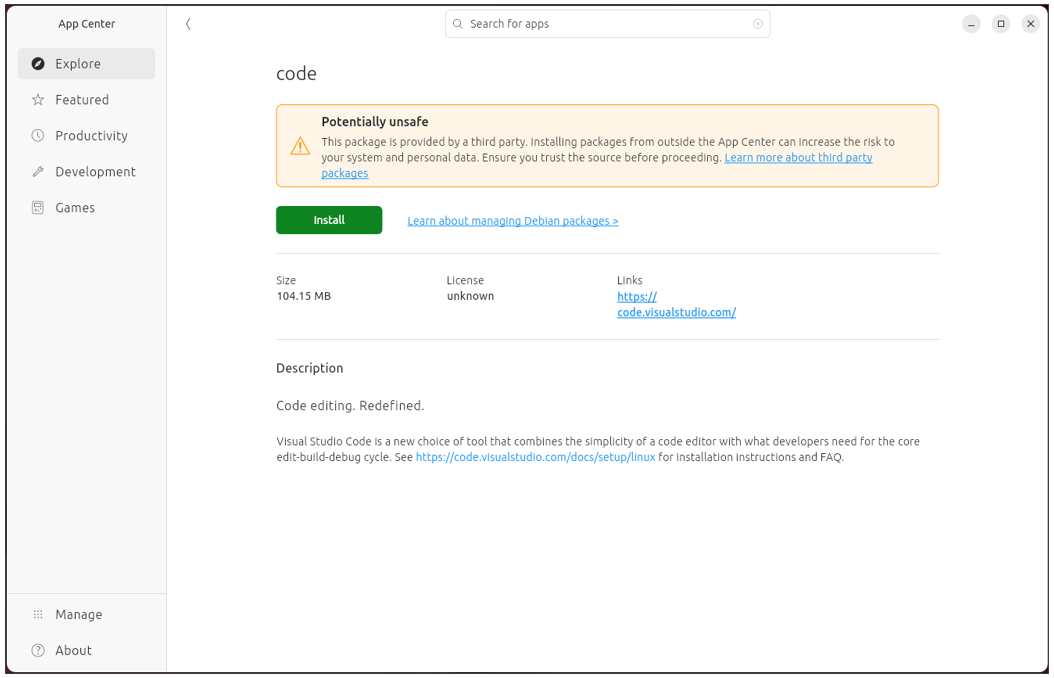The image size is (1054, 678).
Task: Click the 'License' label
Action: click(x=465, y=280)
